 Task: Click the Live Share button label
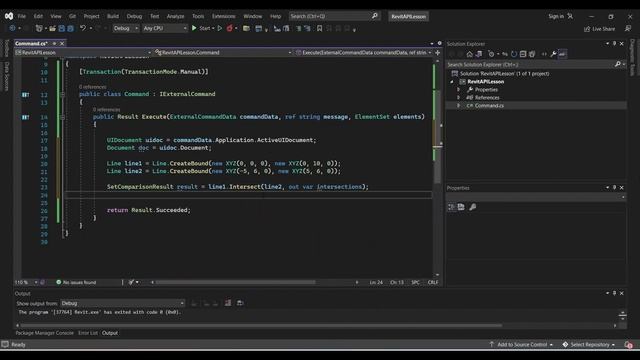603,29
